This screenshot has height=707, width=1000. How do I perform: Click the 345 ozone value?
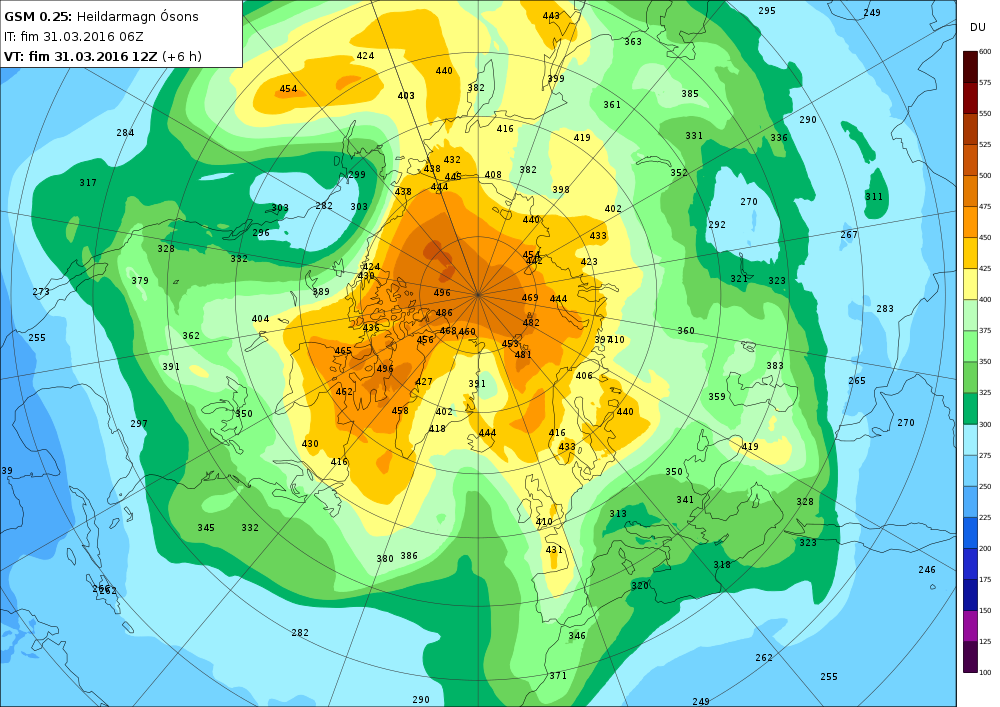click(206, 527)
